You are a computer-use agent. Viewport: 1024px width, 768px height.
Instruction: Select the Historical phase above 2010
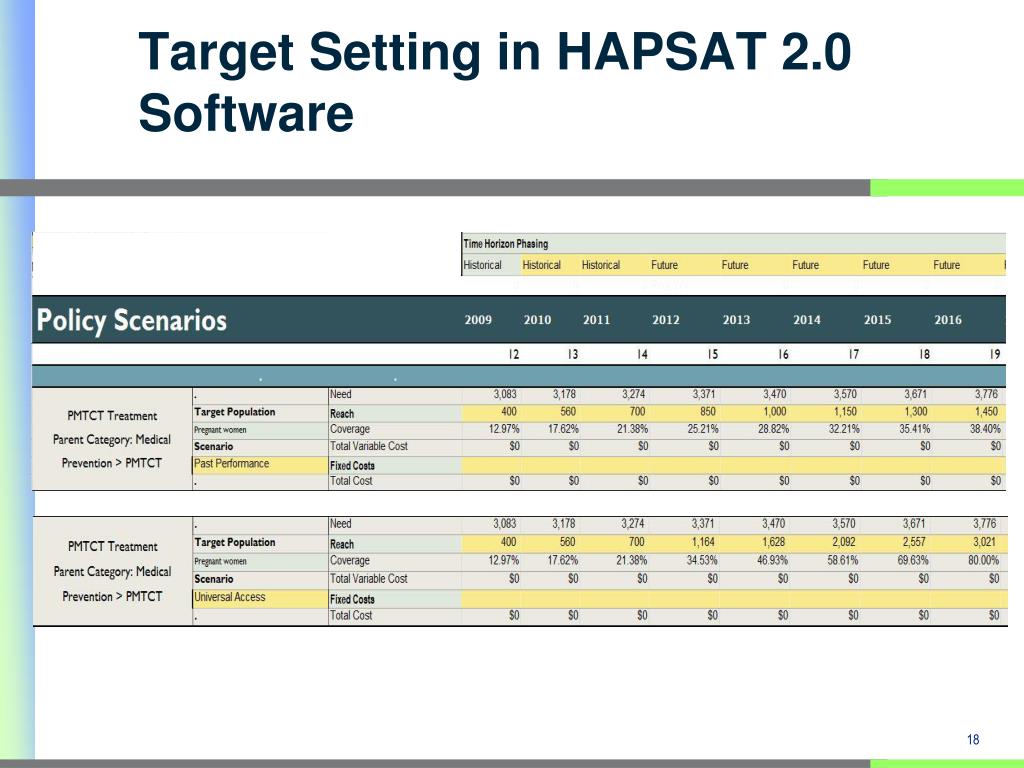click(x=541, y=265)
